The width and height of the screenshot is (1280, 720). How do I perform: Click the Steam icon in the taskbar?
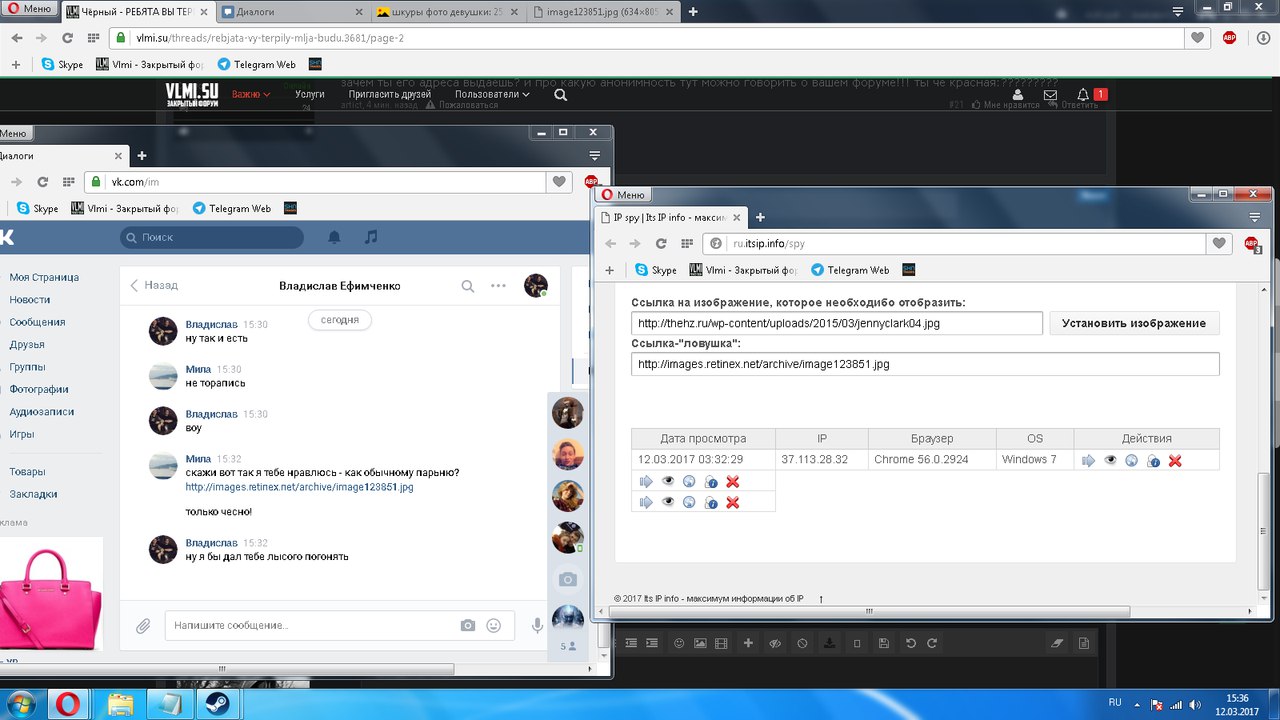coord(214,701)
